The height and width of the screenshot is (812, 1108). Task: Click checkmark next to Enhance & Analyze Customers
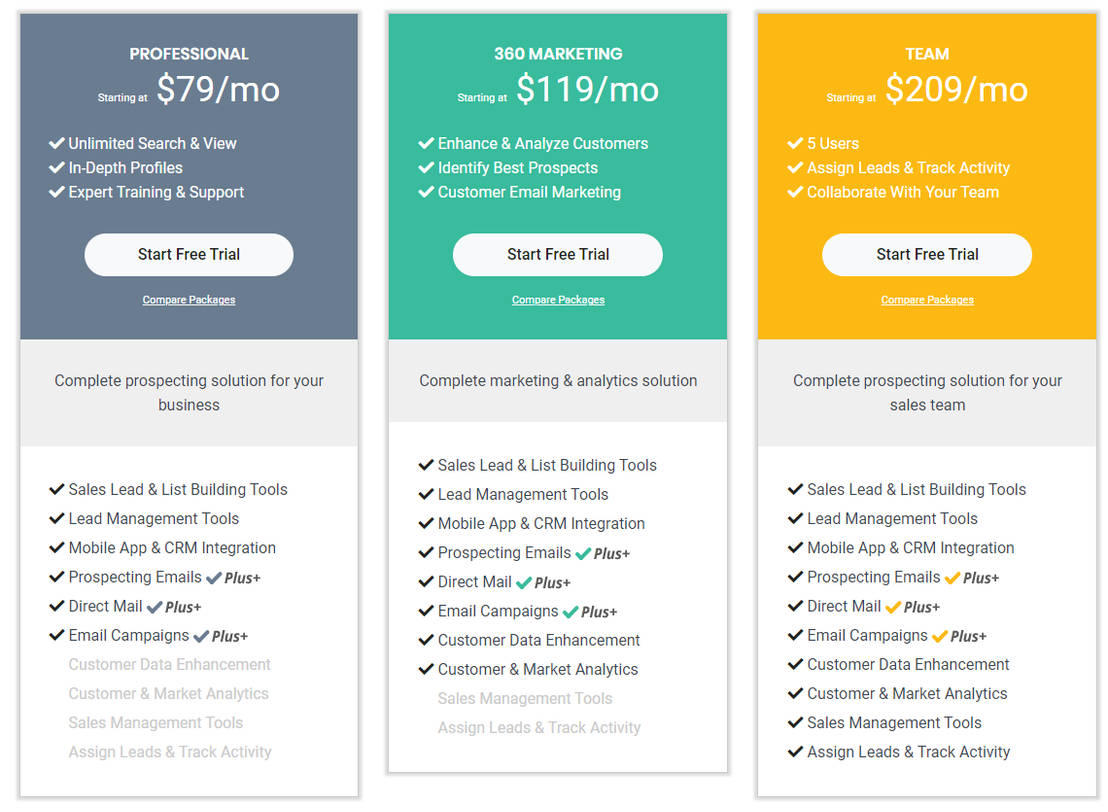(426, 144)
